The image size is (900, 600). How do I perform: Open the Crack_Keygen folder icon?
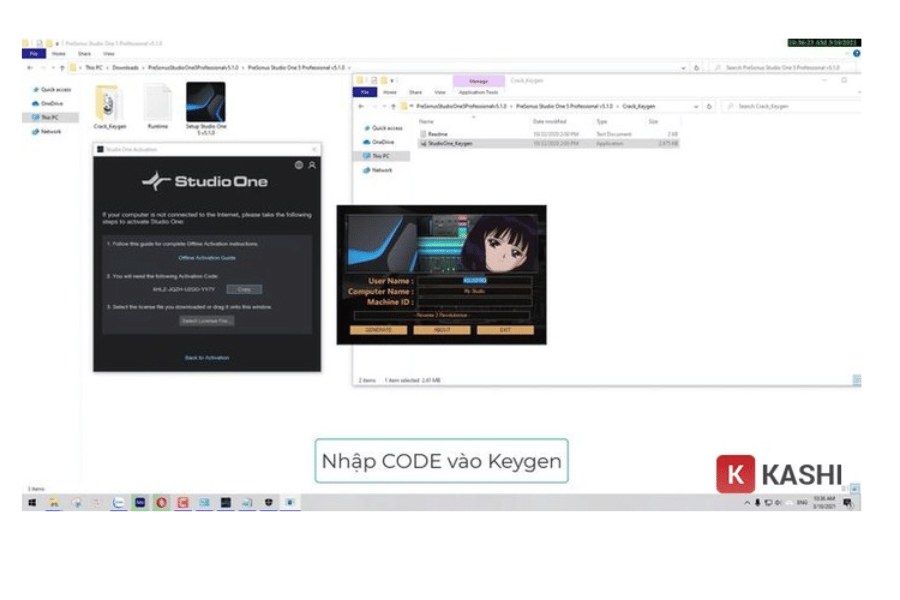107,104
